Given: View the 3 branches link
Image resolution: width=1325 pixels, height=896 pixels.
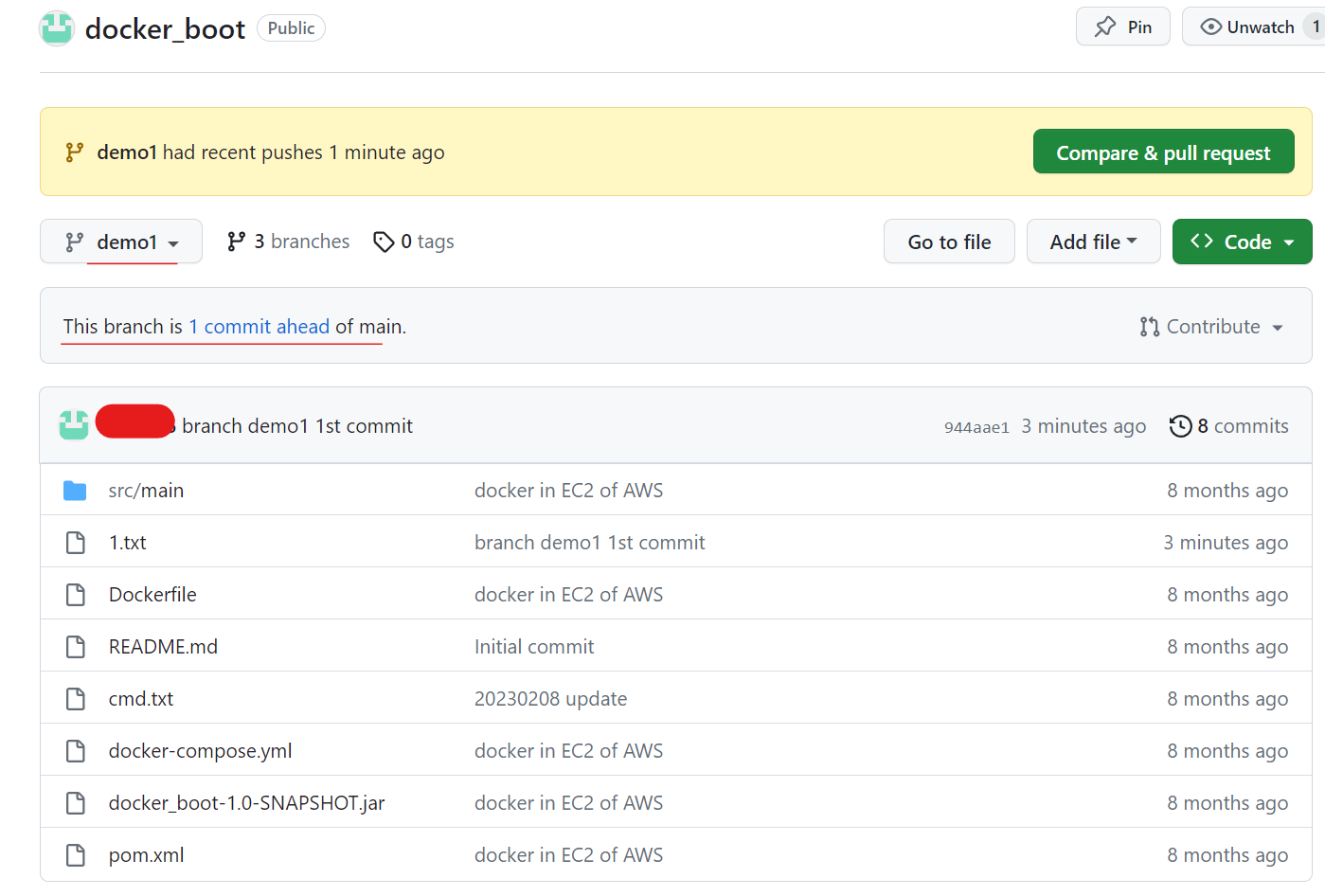Looking at the screenshot, I should point(289,242).
